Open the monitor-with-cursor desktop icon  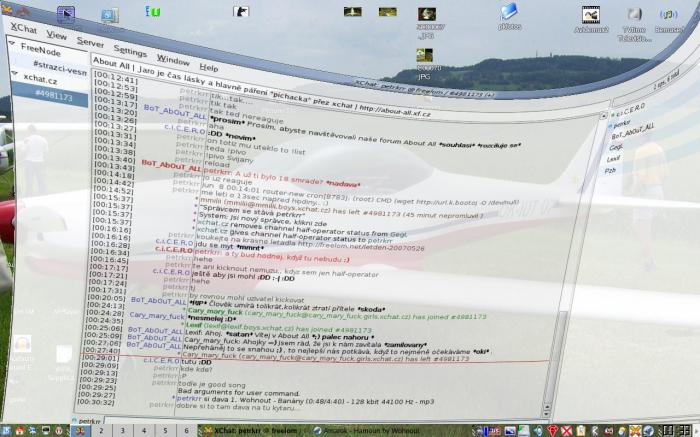[66, 15]
